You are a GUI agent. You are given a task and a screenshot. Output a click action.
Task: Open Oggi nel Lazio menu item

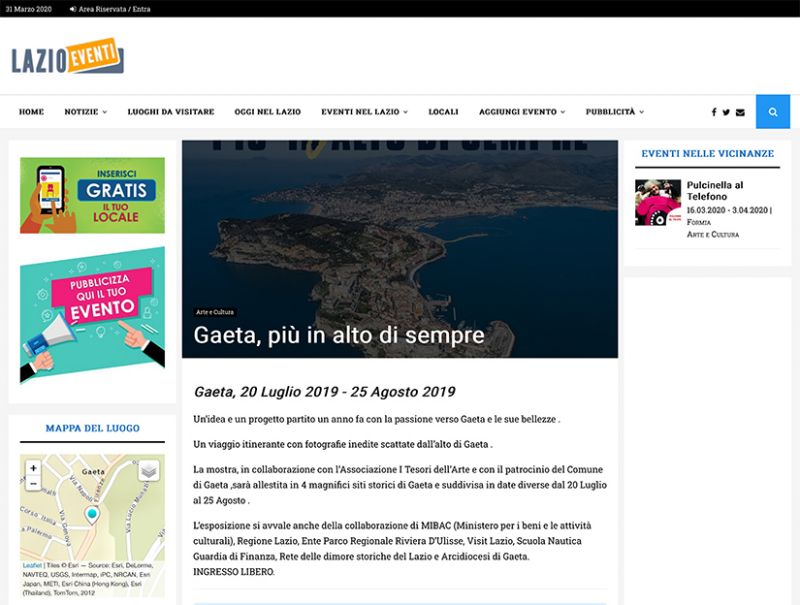click(267, 112)
